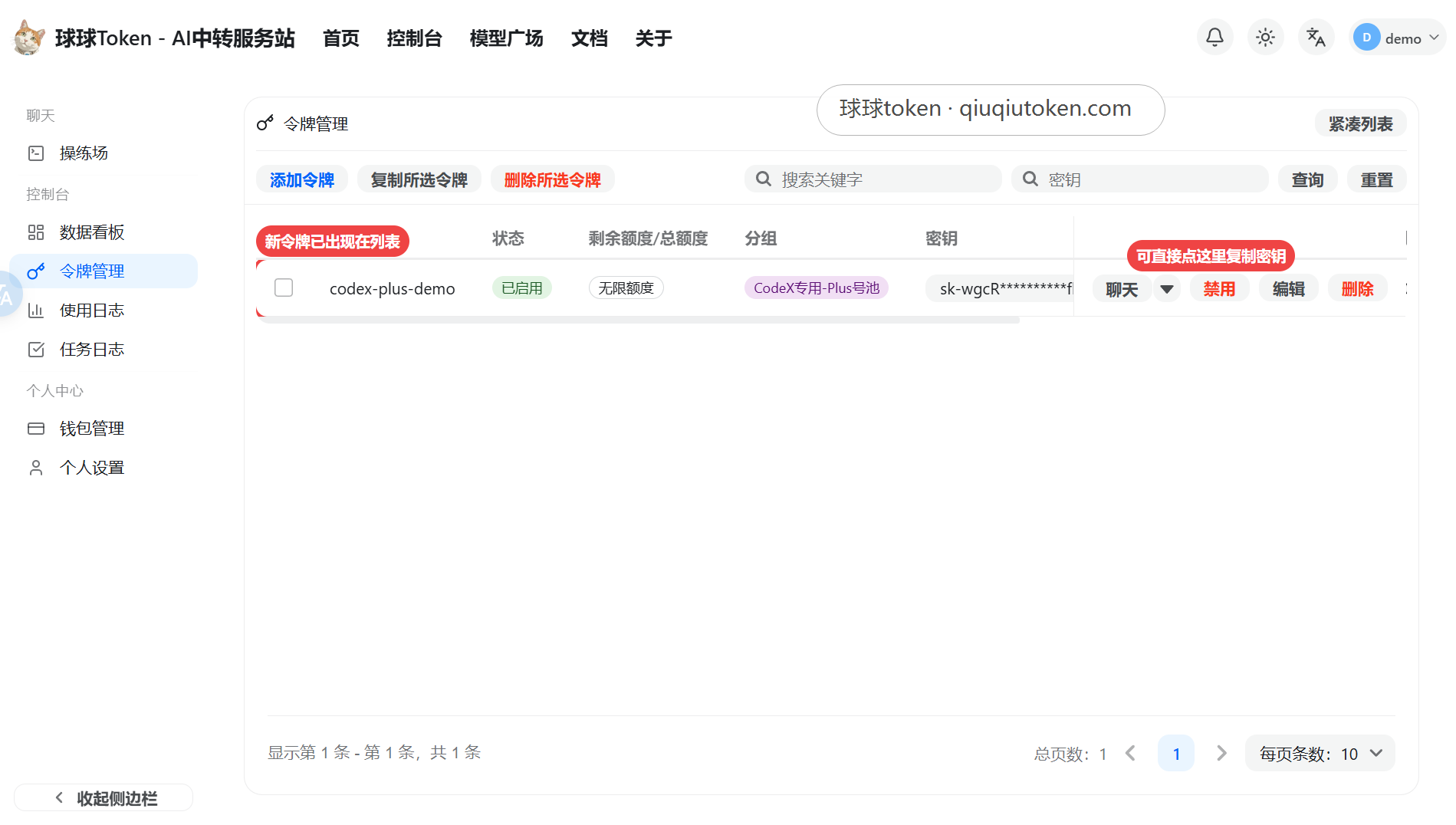
Task: Select 令牌管理 sidebar item
Action: coord(104,271)
